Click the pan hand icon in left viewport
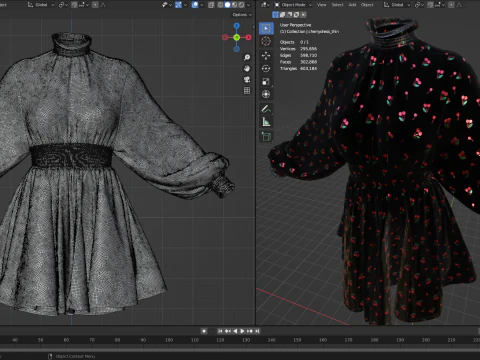Viewport: 480px width, 360px height. coord(247,68)
